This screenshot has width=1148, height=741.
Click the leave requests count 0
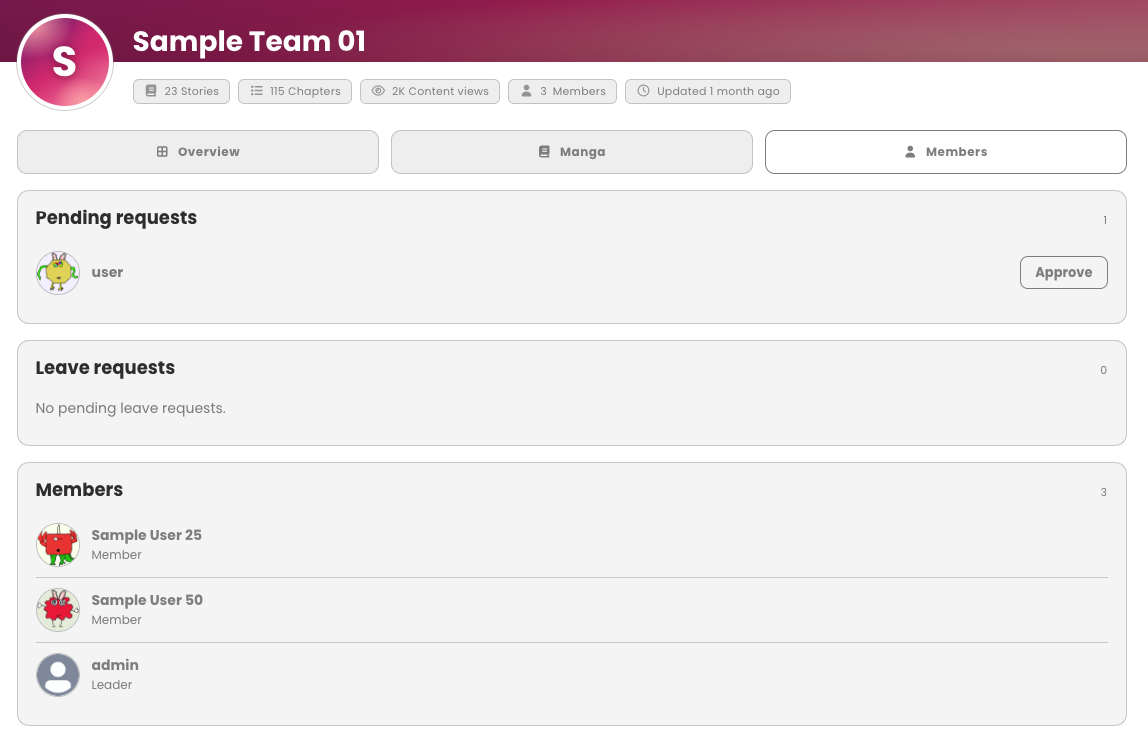tap(1103, 370)
